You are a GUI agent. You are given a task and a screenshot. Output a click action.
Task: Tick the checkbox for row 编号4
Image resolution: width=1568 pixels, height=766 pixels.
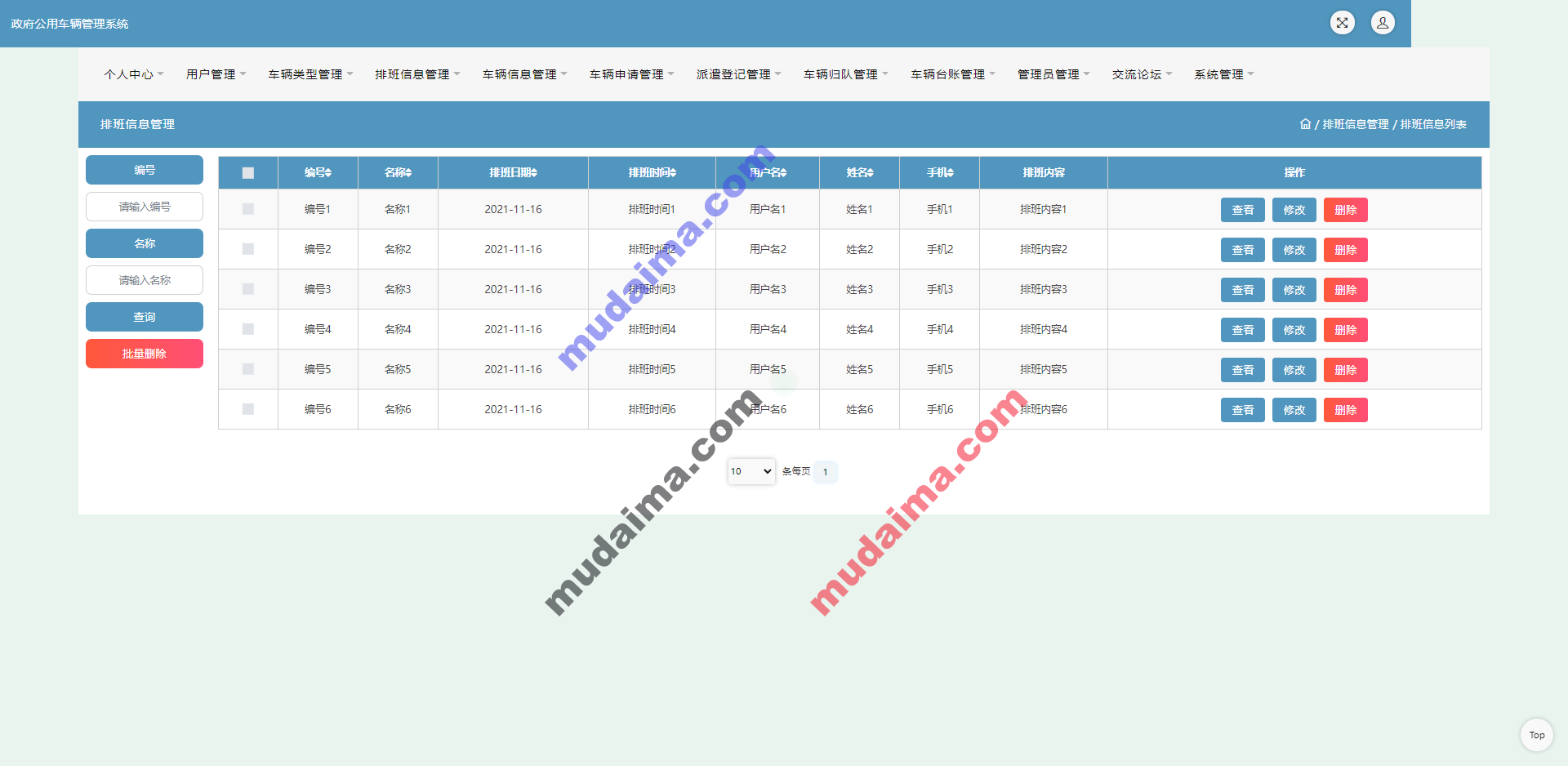[248, 329]
